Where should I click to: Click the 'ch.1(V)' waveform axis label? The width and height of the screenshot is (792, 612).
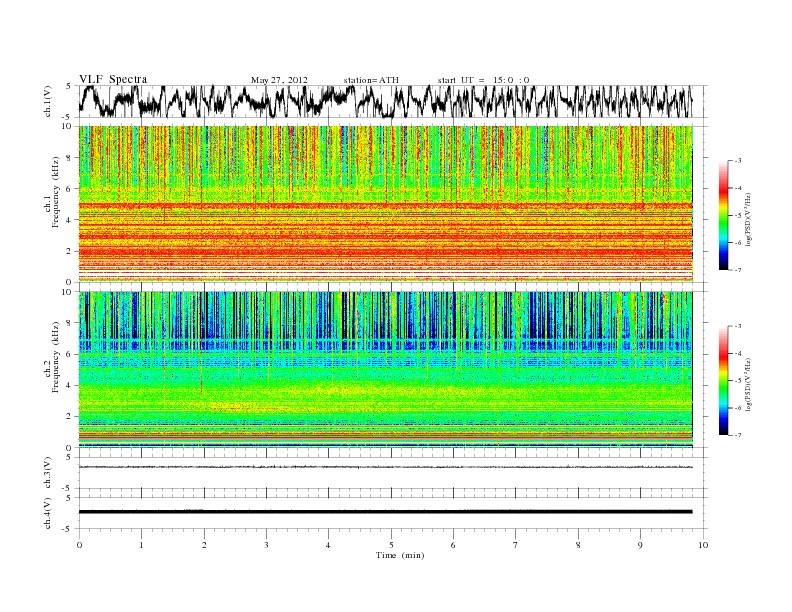click(47, 101)
